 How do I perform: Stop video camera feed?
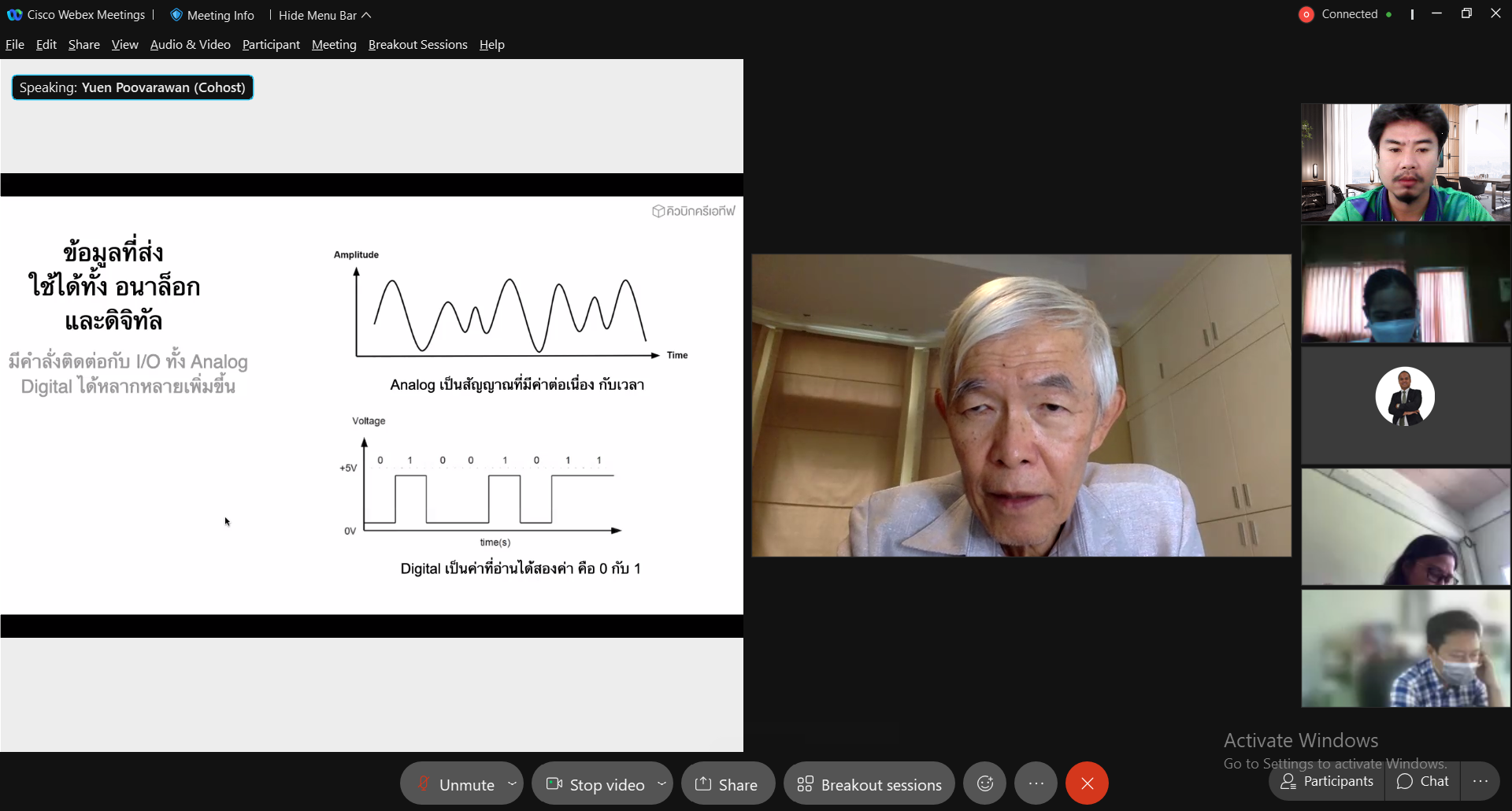pos(596,784)
